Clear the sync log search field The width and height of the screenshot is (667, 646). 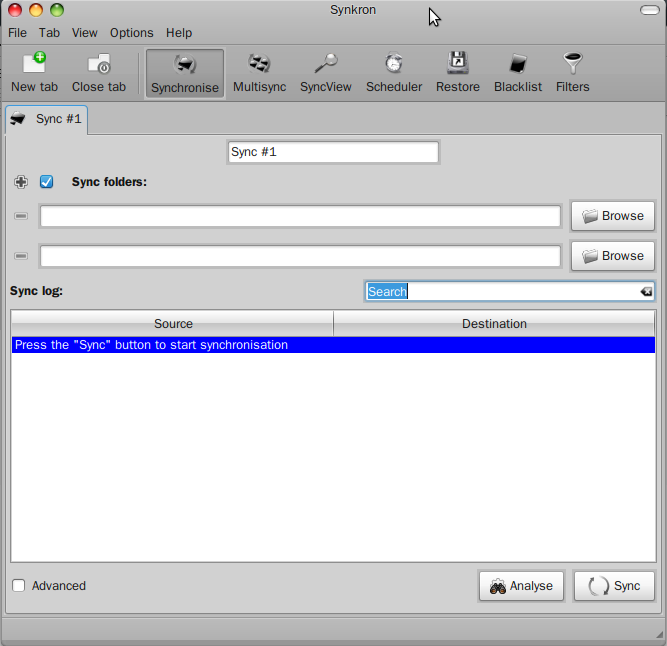tap(646, 291)
